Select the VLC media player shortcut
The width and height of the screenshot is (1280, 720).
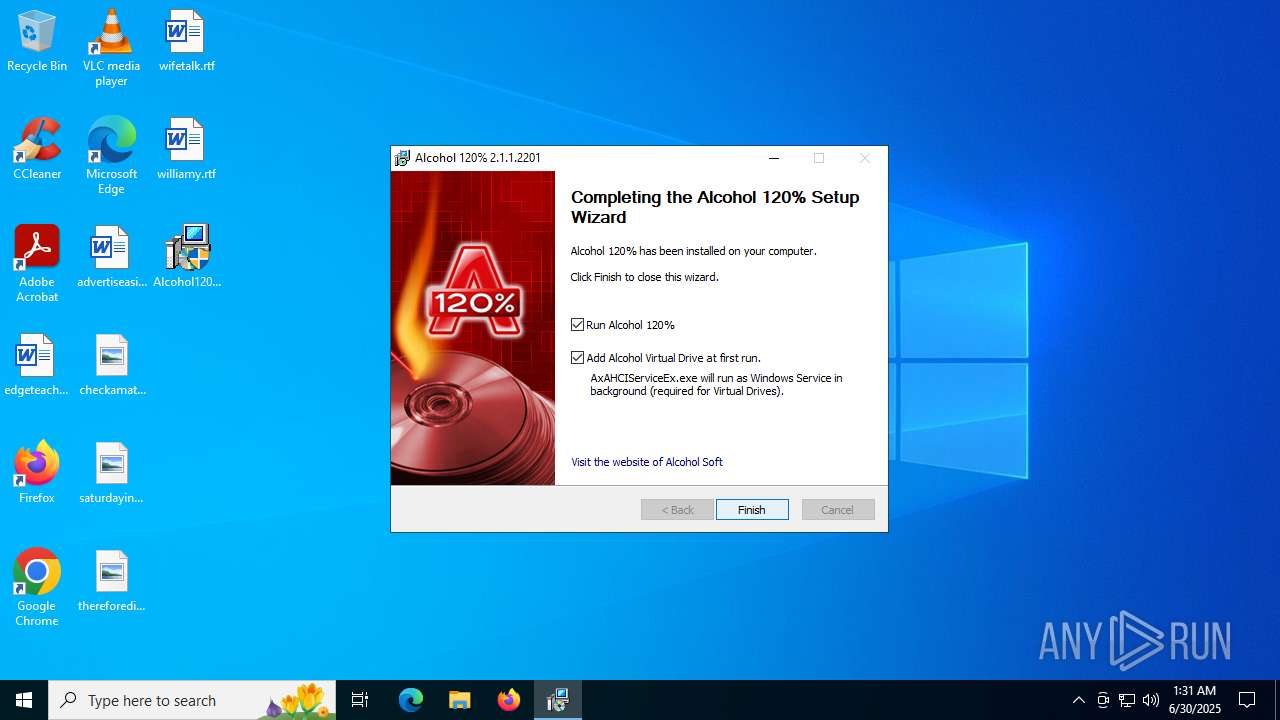[x=111, y=47]
